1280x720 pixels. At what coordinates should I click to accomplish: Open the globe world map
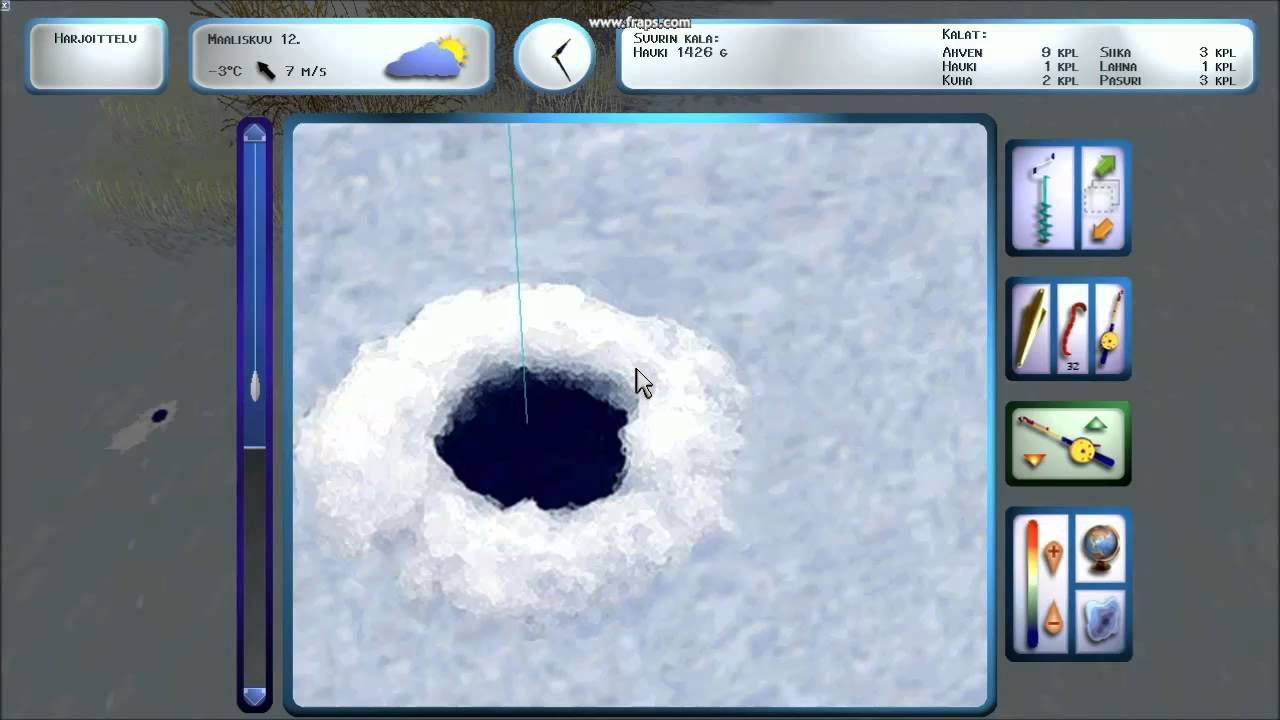tap(1100, 549)
